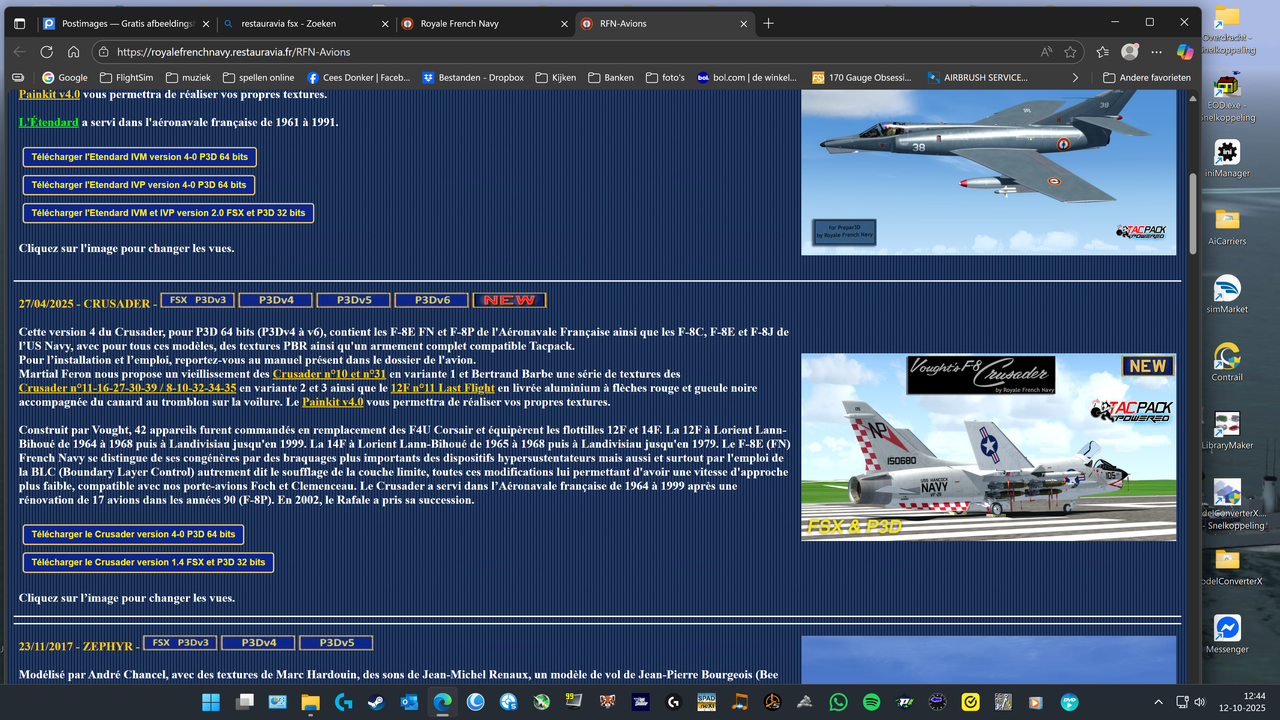Go to browser Home icon
Image resolution: width=1280 pixels, height=720 pixels.
pyautogui.click(x=74, y=51)
